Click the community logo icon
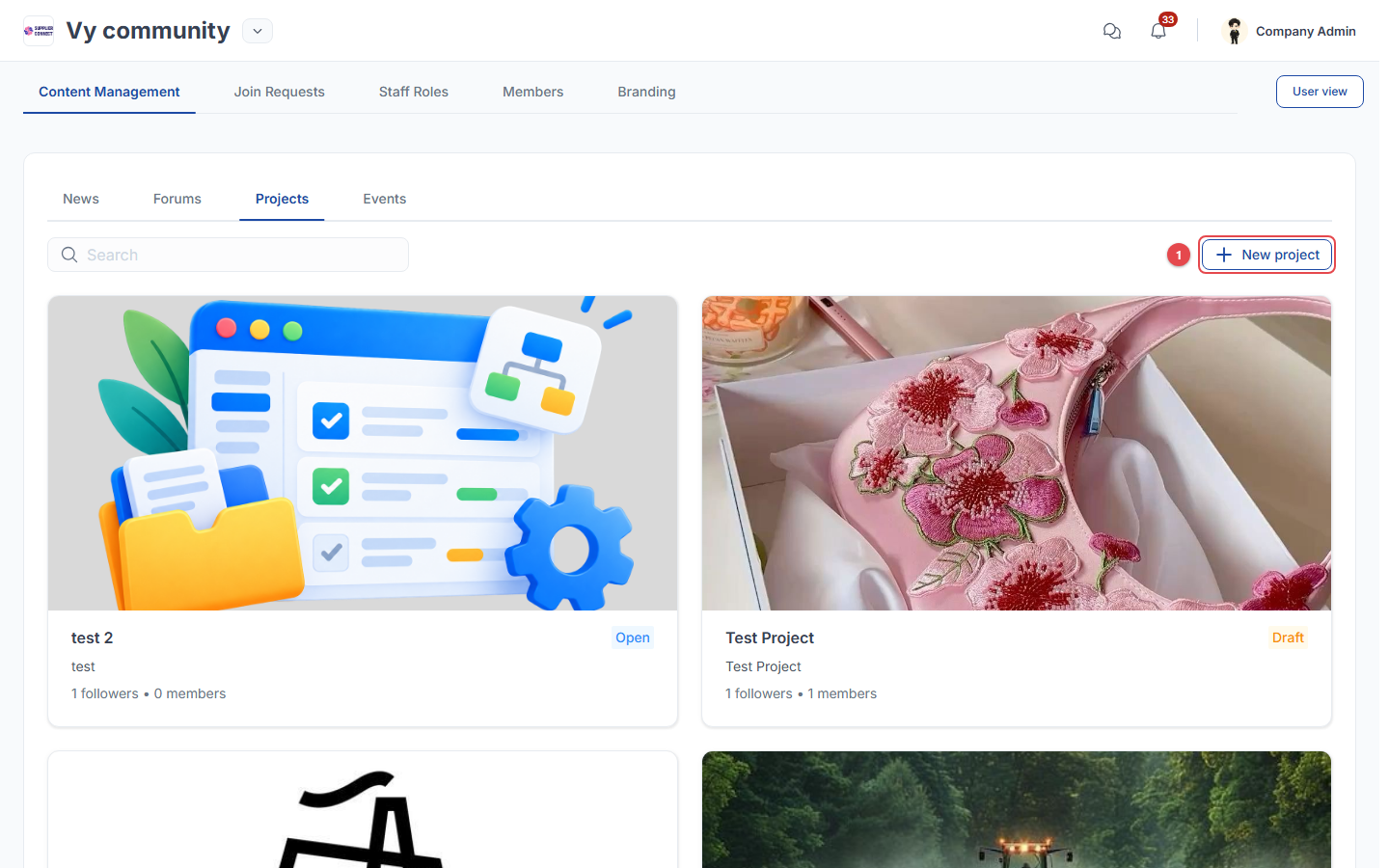This screenshot has width=1389, height=868. coord(39,31)
